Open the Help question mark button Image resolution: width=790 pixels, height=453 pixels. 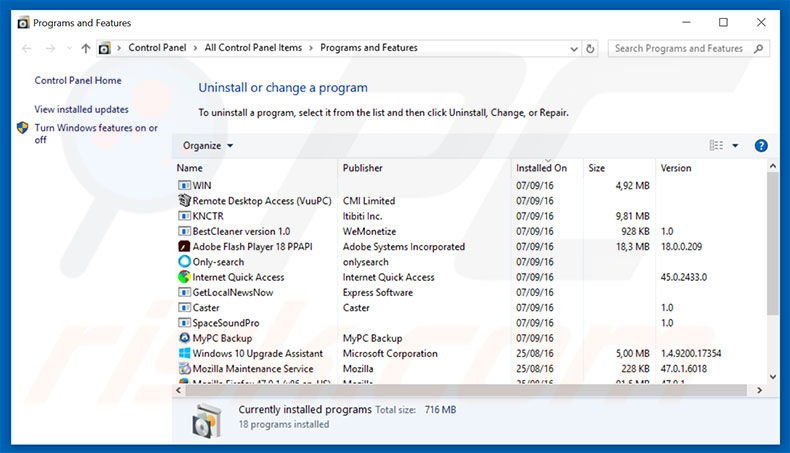(x=761, y=146)
